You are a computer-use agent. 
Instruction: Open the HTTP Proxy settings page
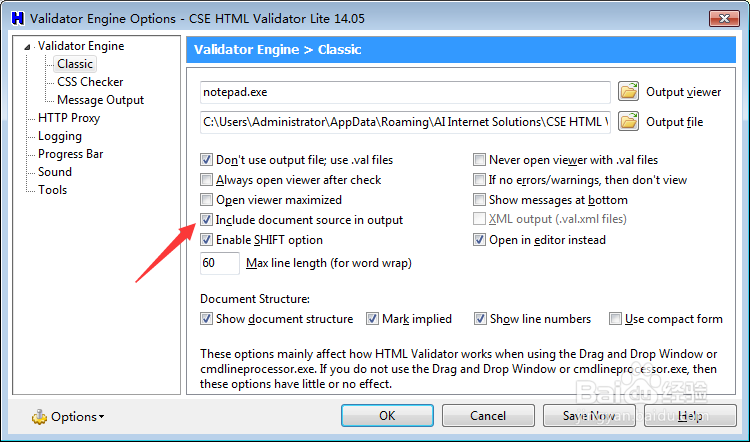[69, 118]
